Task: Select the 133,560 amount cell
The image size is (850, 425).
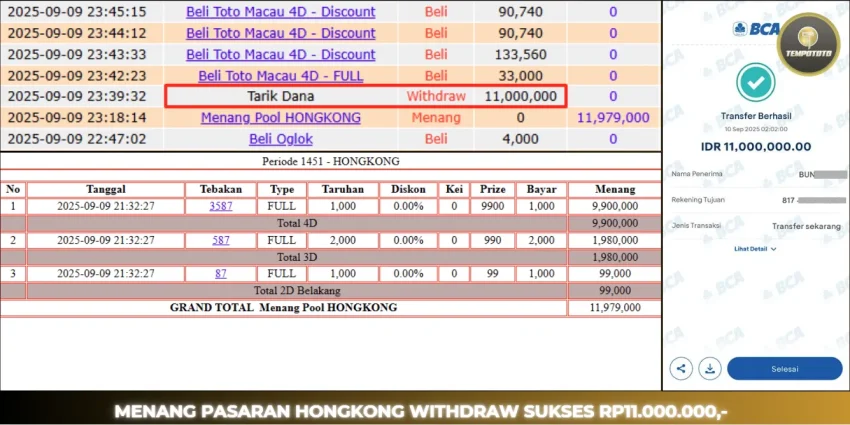Action: click(x=520, y=54)
